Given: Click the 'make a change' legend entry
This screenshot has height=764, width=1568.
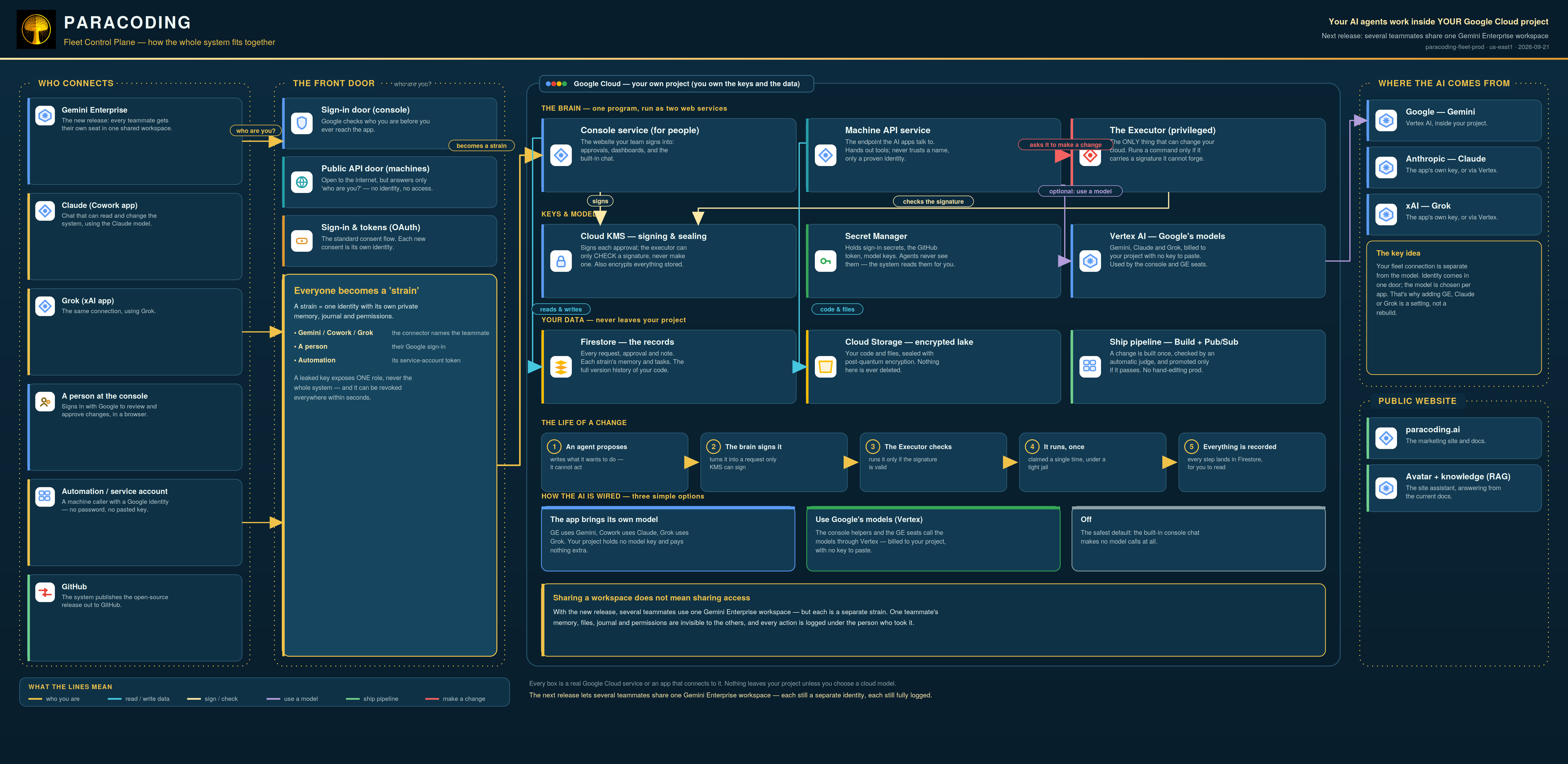Looking at the screenshot, I should point(455,699).
